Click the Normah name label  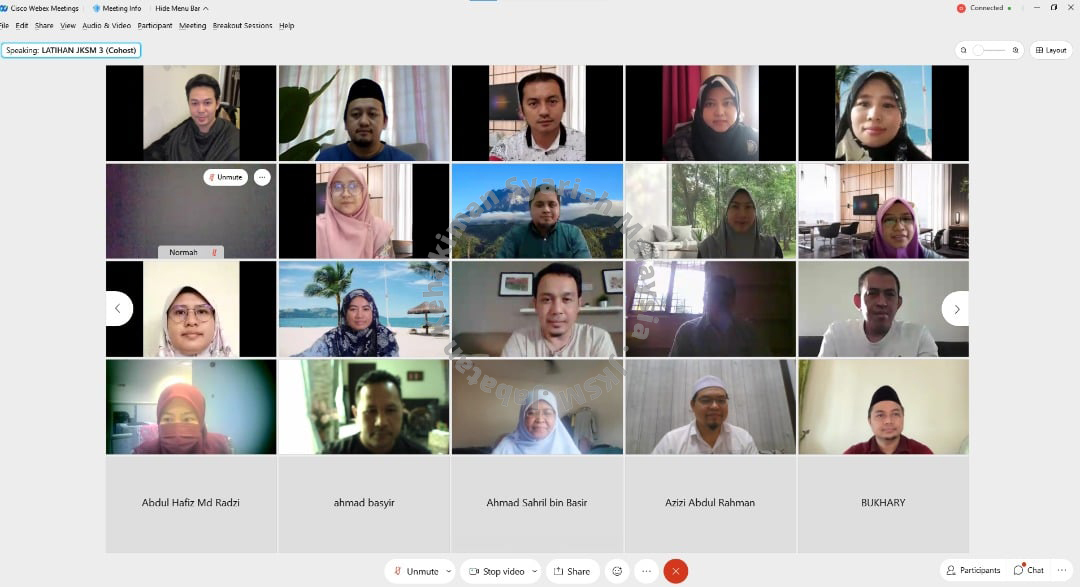tap(183, 252)
